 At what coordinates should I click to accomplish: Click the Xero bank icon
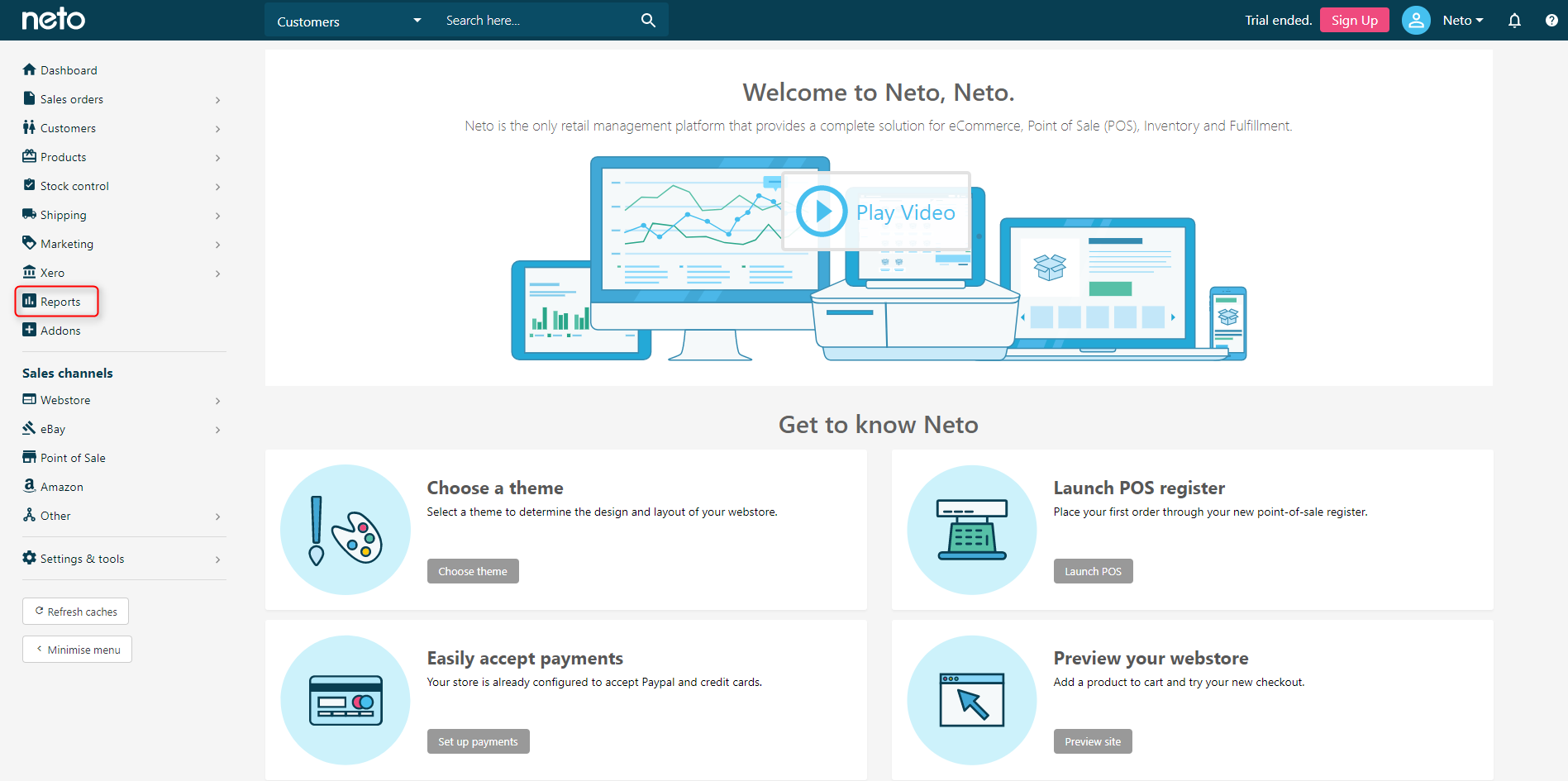30,272
